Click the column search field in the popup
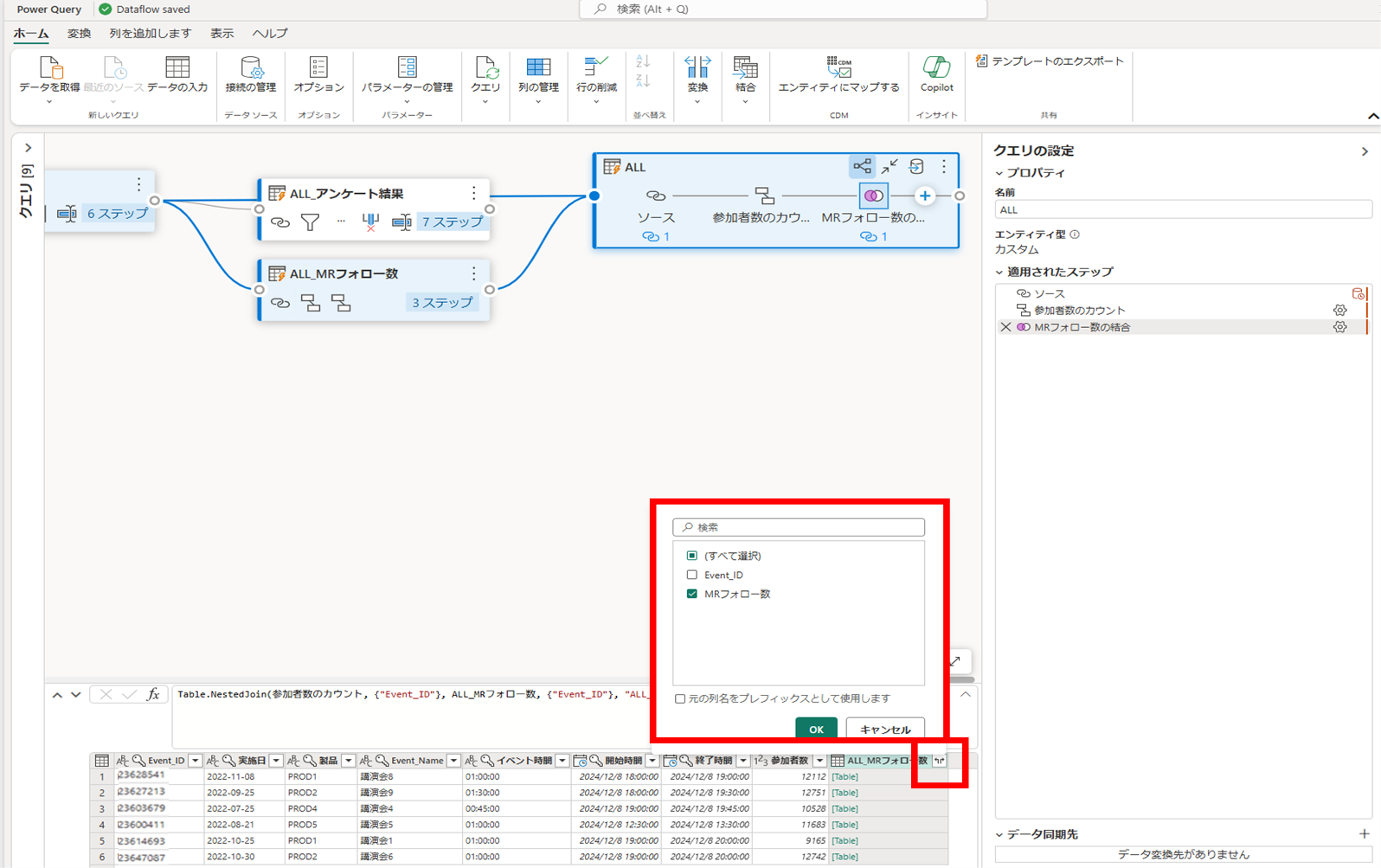 pyautogui.click(x=799, y=527)
